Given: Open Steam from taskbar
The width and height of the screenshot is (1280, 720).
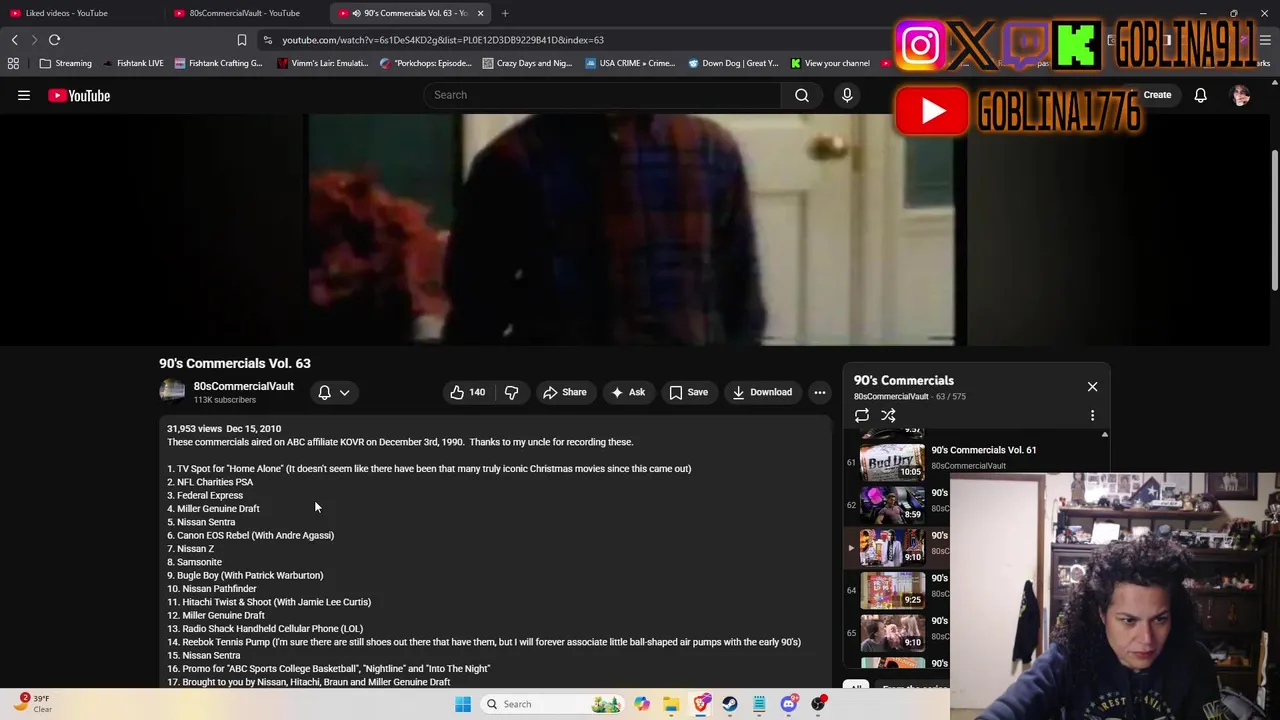Looking at the screenshot, I should [x=730, y=704].
